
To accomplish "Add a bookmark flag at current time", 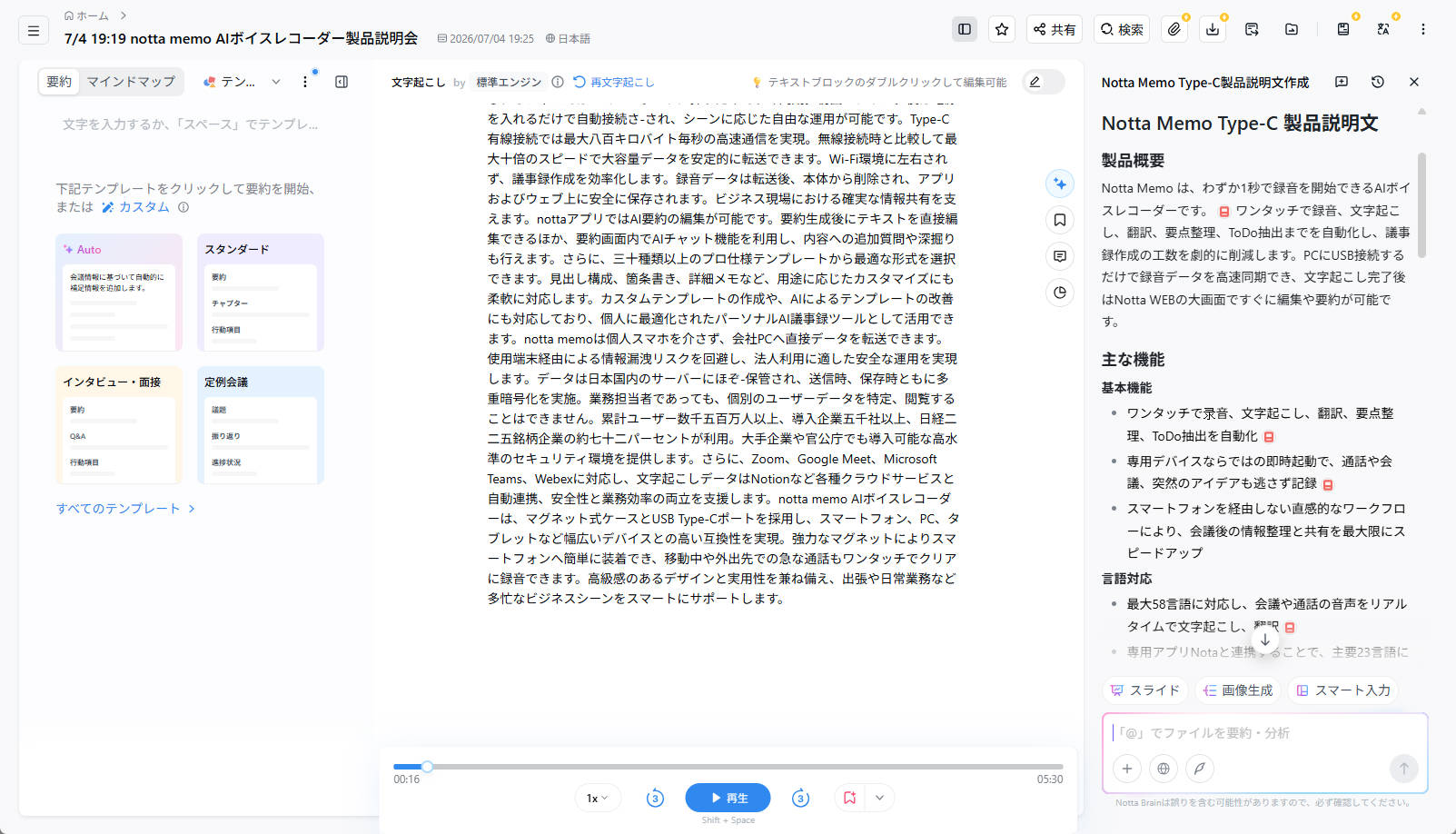I will click(850, 798).
